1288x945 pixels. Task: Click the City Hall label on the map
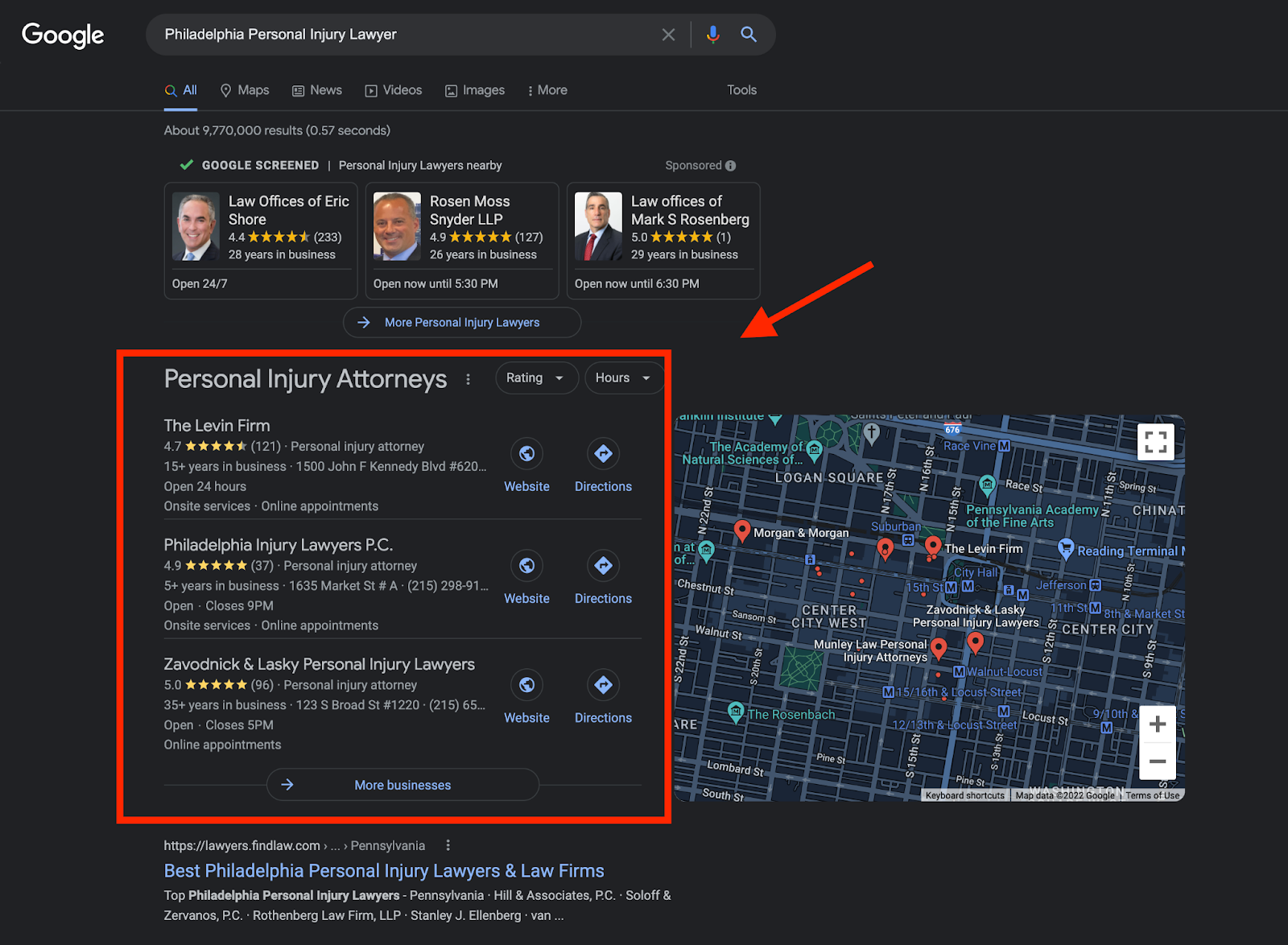[x=976, y=572]
